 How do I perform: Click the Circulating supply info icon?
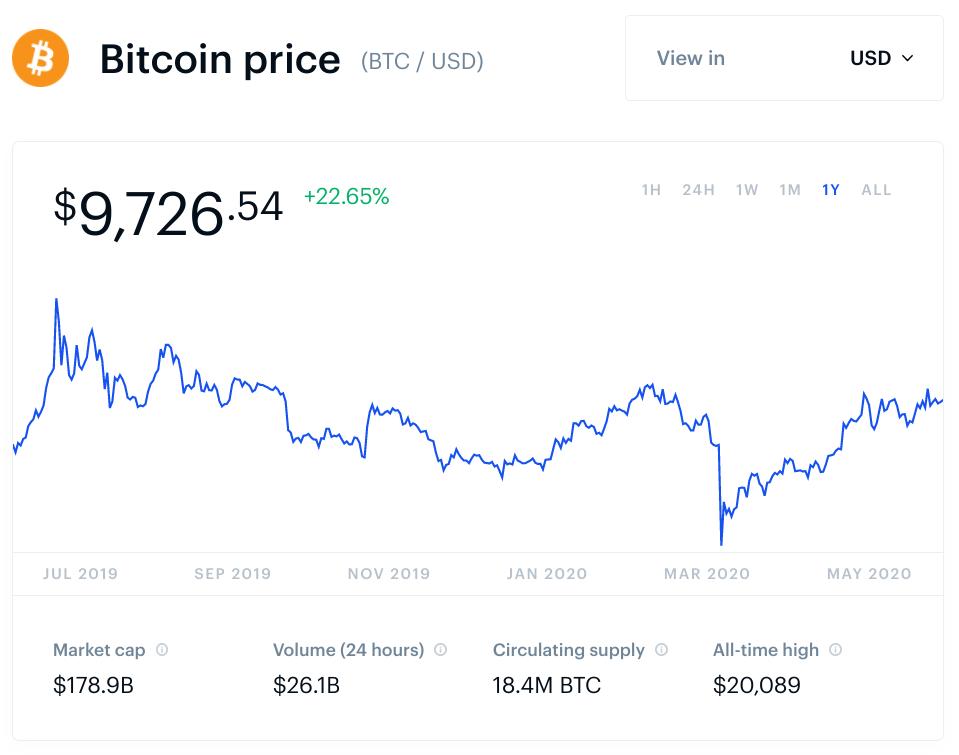[x=661, y=650]
